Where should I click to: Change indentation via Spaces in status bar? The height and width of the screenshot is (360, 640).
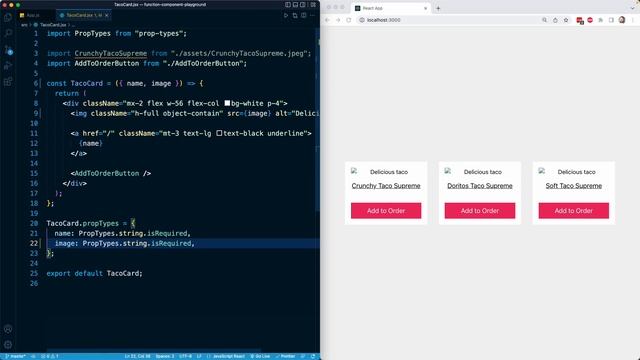(165, 356)
